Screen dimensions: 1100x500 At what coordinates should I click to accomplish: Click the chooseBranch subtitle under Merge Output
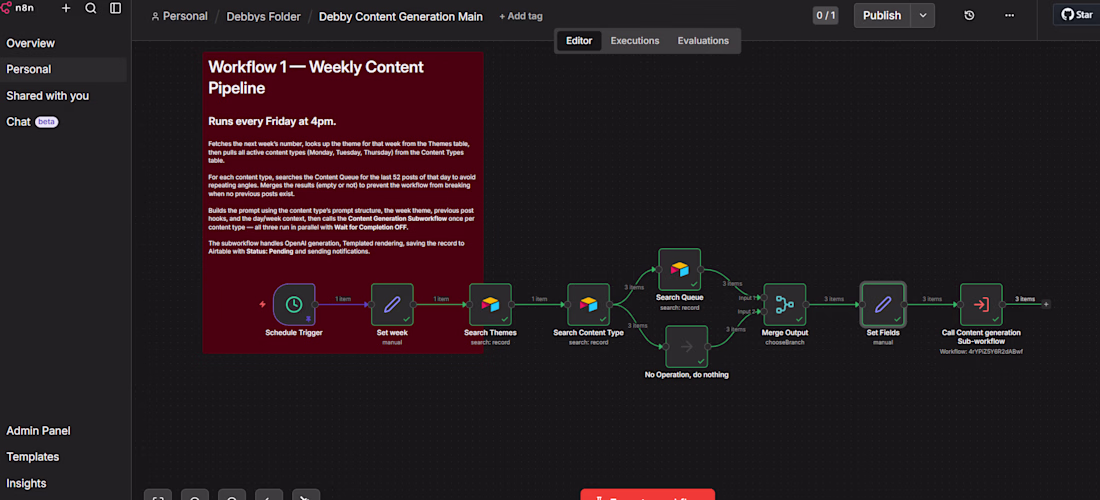(785, 343)
